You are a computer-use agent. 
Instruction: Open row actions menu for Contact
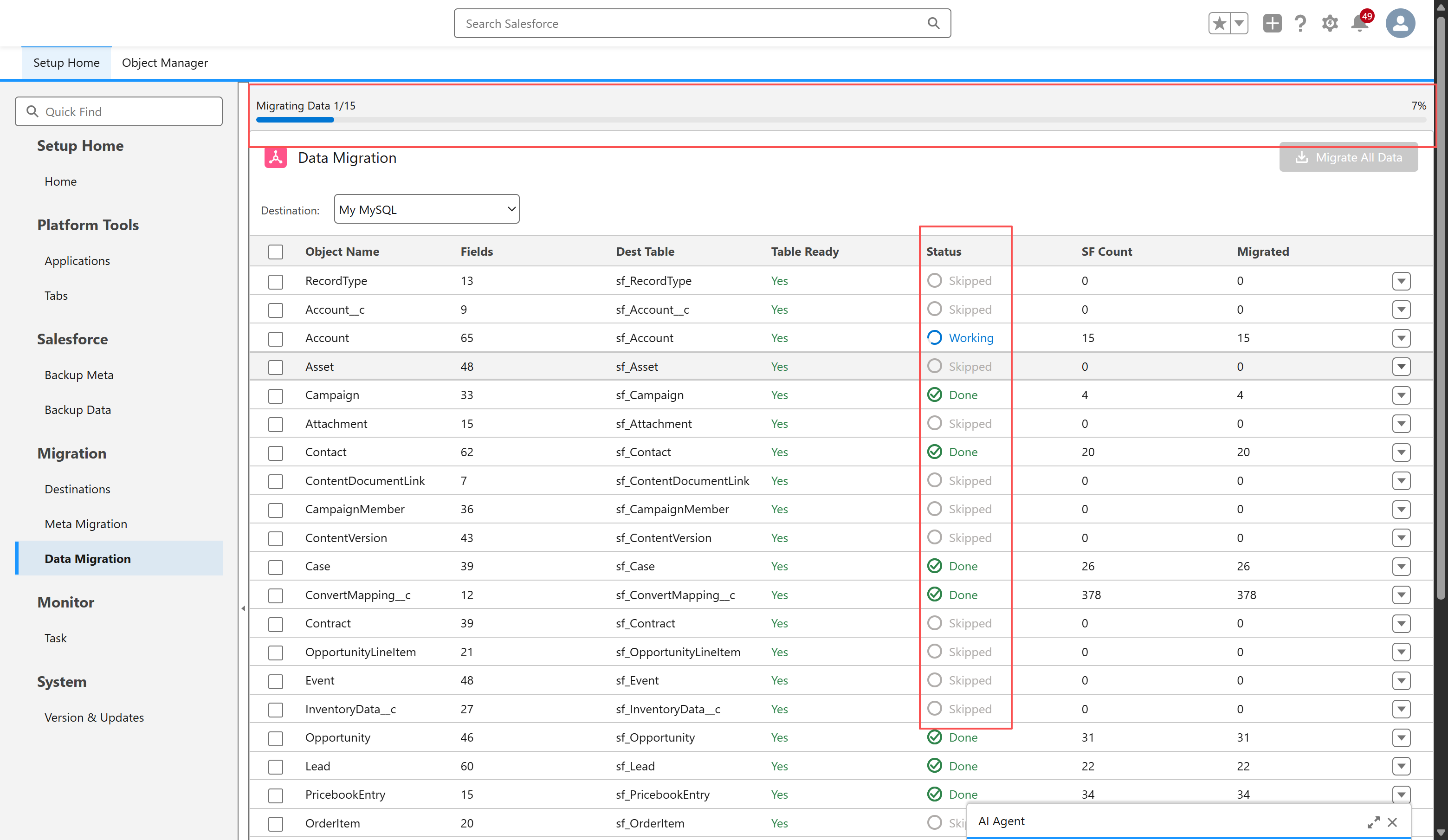[1401, 452]
